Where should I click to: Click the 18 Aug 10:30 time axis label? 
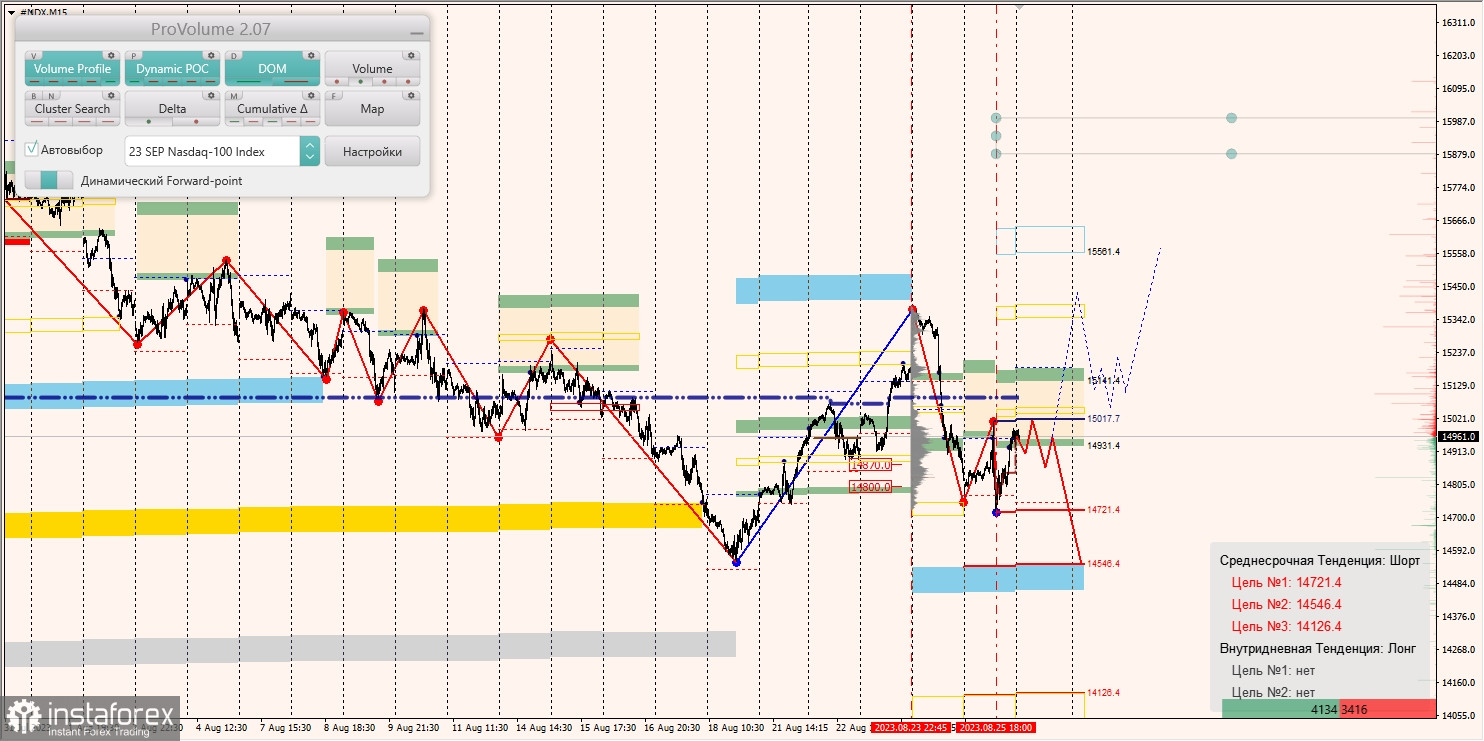(735, 728)
